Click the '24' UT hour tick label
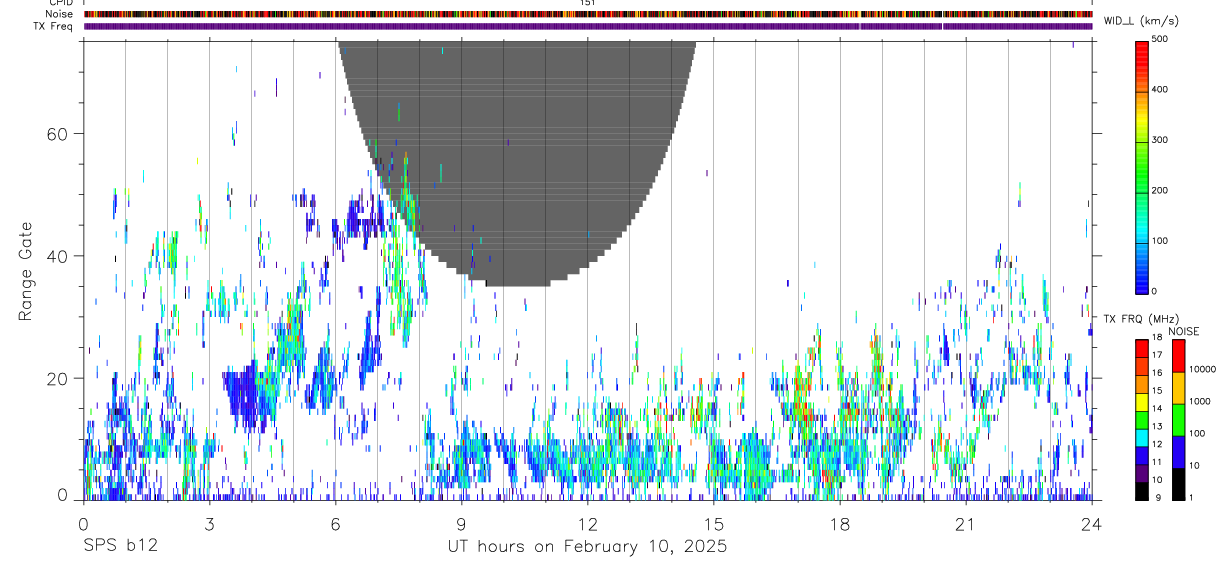The image size is (1228, 567). click(x=1092, y=524)
